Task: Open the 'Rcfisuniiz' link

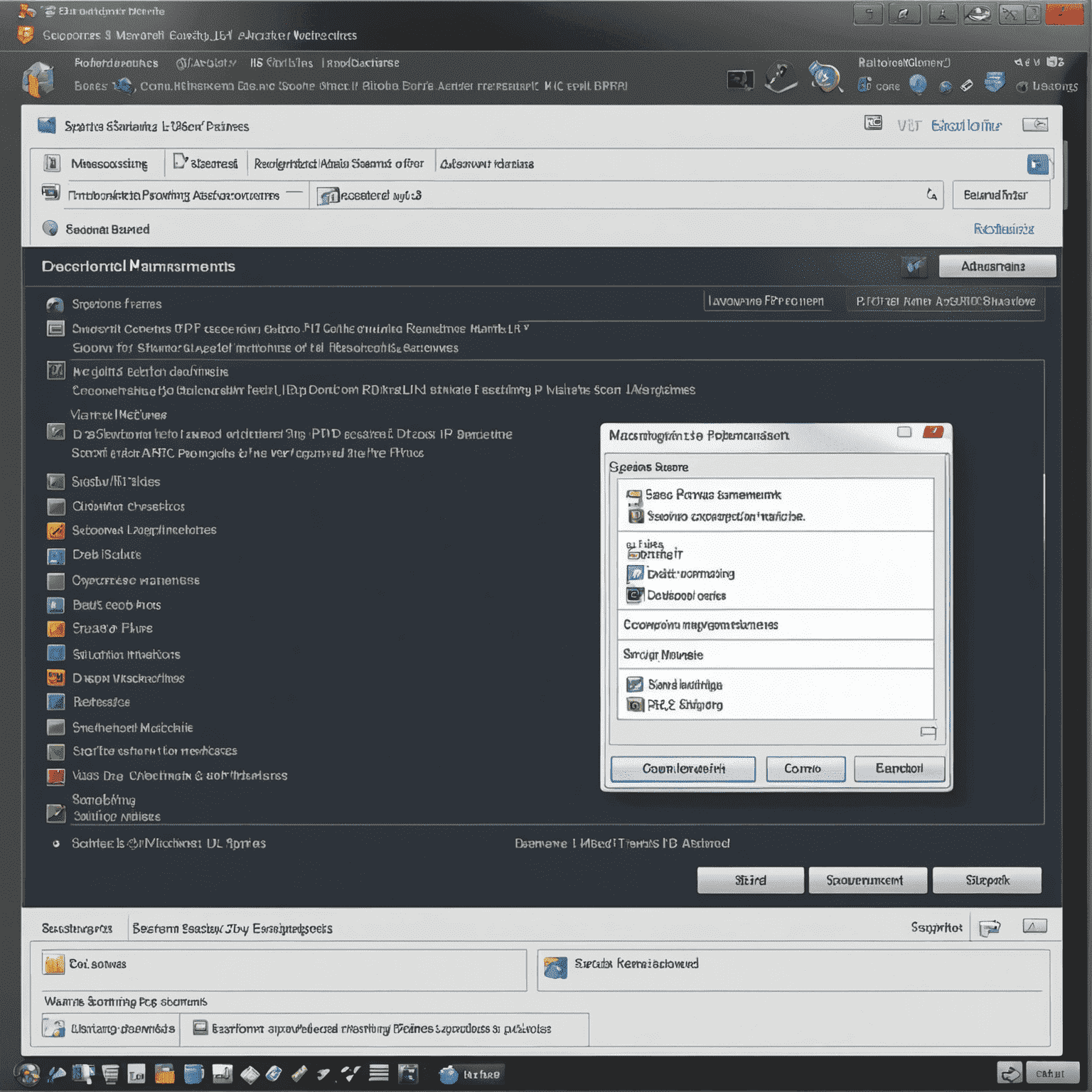Action: click(1003, 229)
